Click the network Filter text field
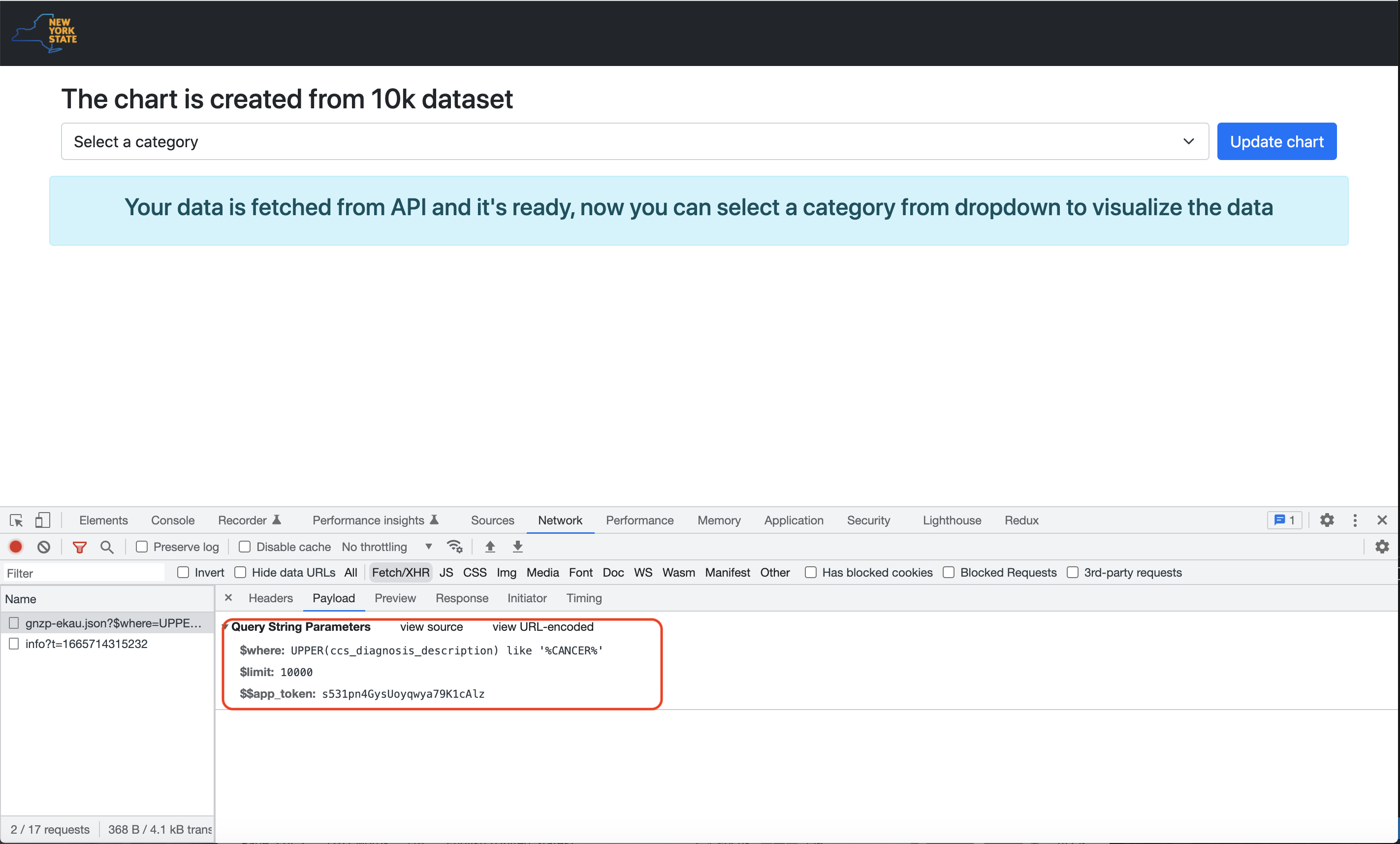 84,573
